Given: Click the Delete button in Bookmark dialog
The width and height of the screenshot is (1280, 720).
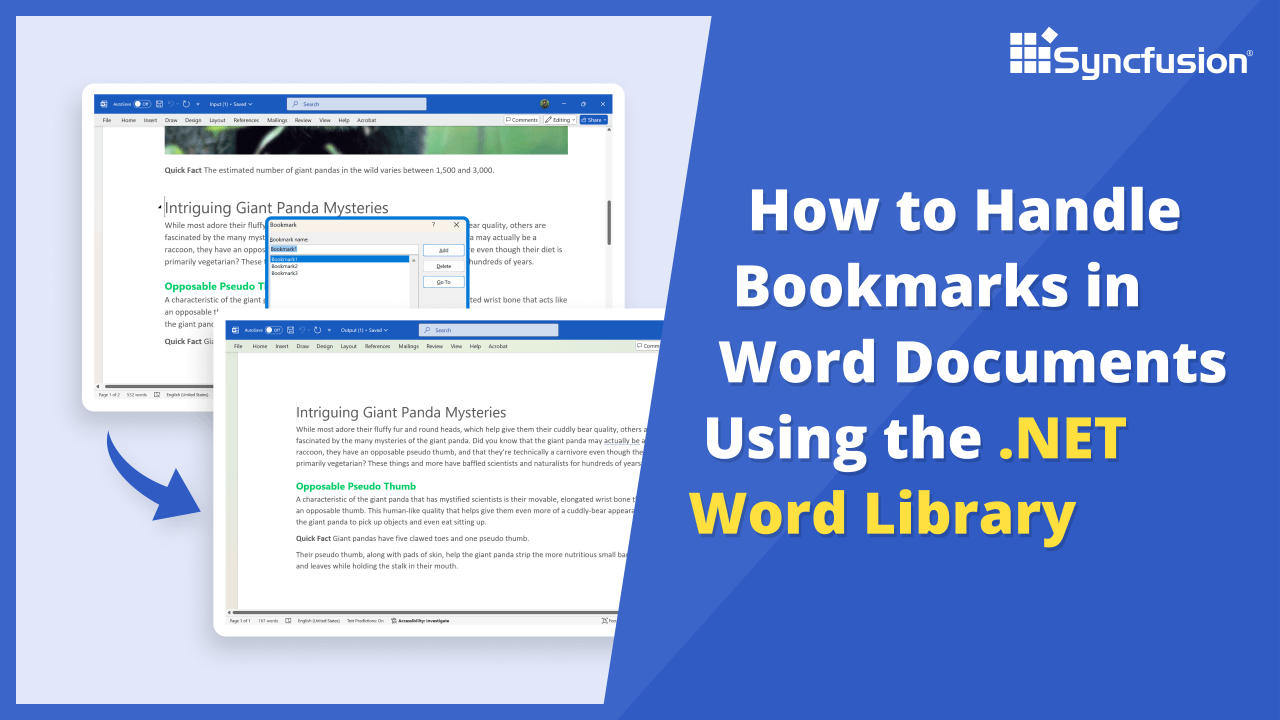Looking at the screenshot, I should pyautogui.click(x=443, y=266).
